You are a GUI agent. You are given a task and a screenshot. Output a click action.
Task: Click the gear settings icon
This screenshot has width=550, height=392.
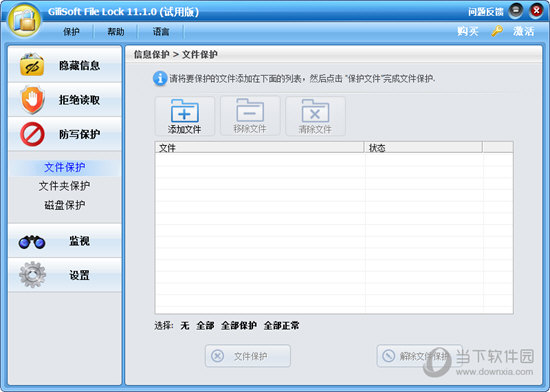[32, 275]
